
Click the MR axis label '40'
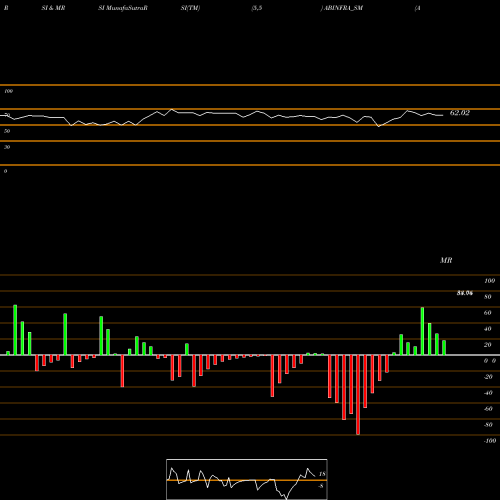tap(488, 329)
